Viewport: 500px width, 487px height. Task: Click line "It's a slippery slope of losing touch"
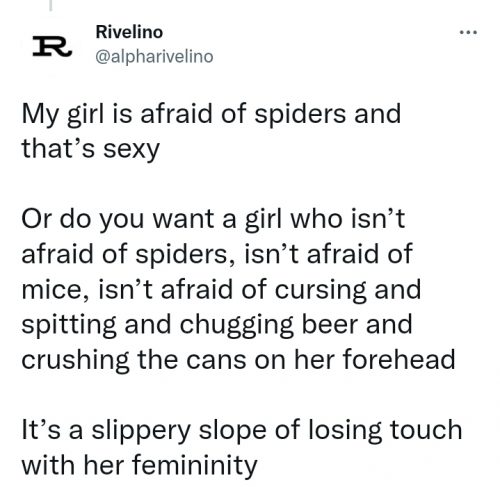(242, 430)
